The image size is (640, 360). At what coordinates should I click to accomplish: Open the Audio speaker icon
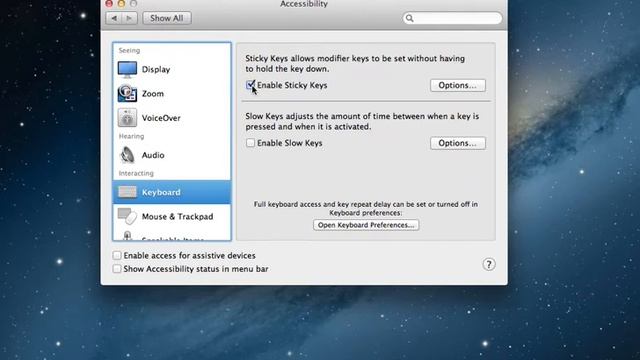(127, 155)
